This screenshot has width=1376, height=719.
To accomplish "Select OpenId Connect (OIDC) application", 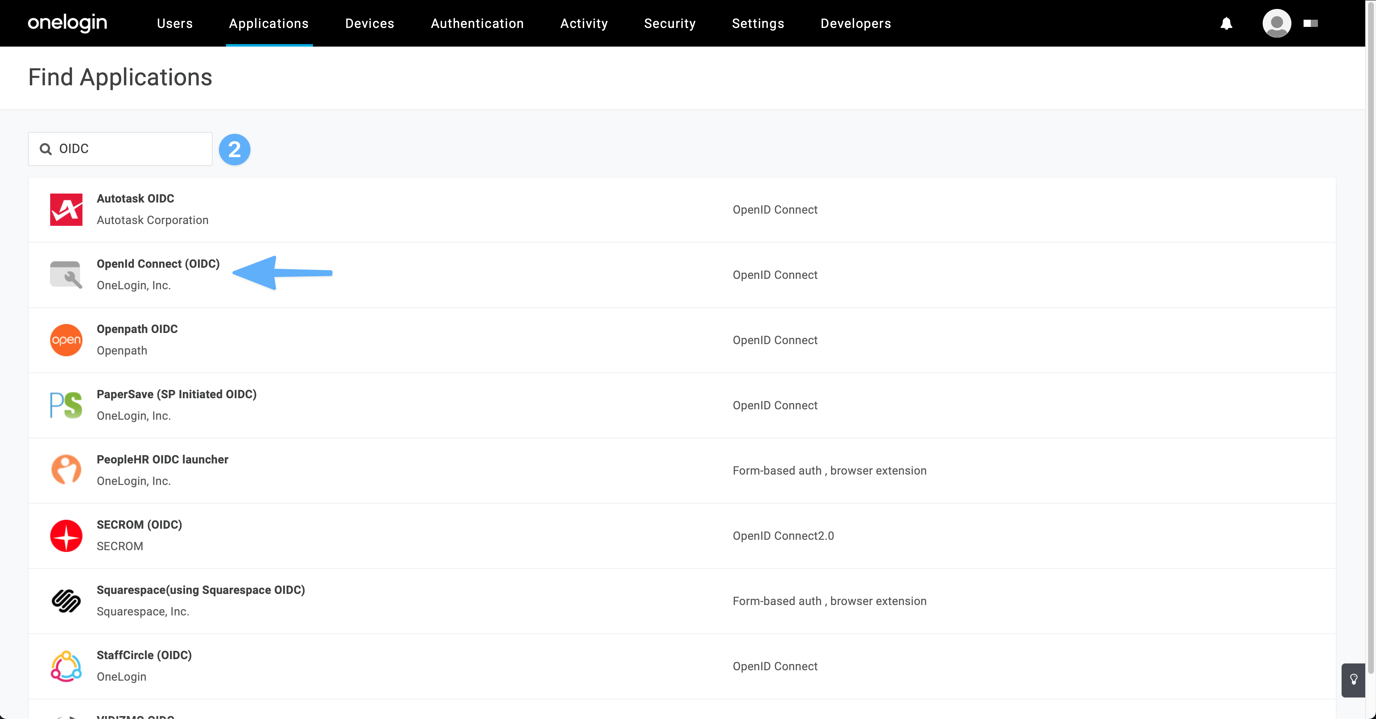I will [682, 275].
